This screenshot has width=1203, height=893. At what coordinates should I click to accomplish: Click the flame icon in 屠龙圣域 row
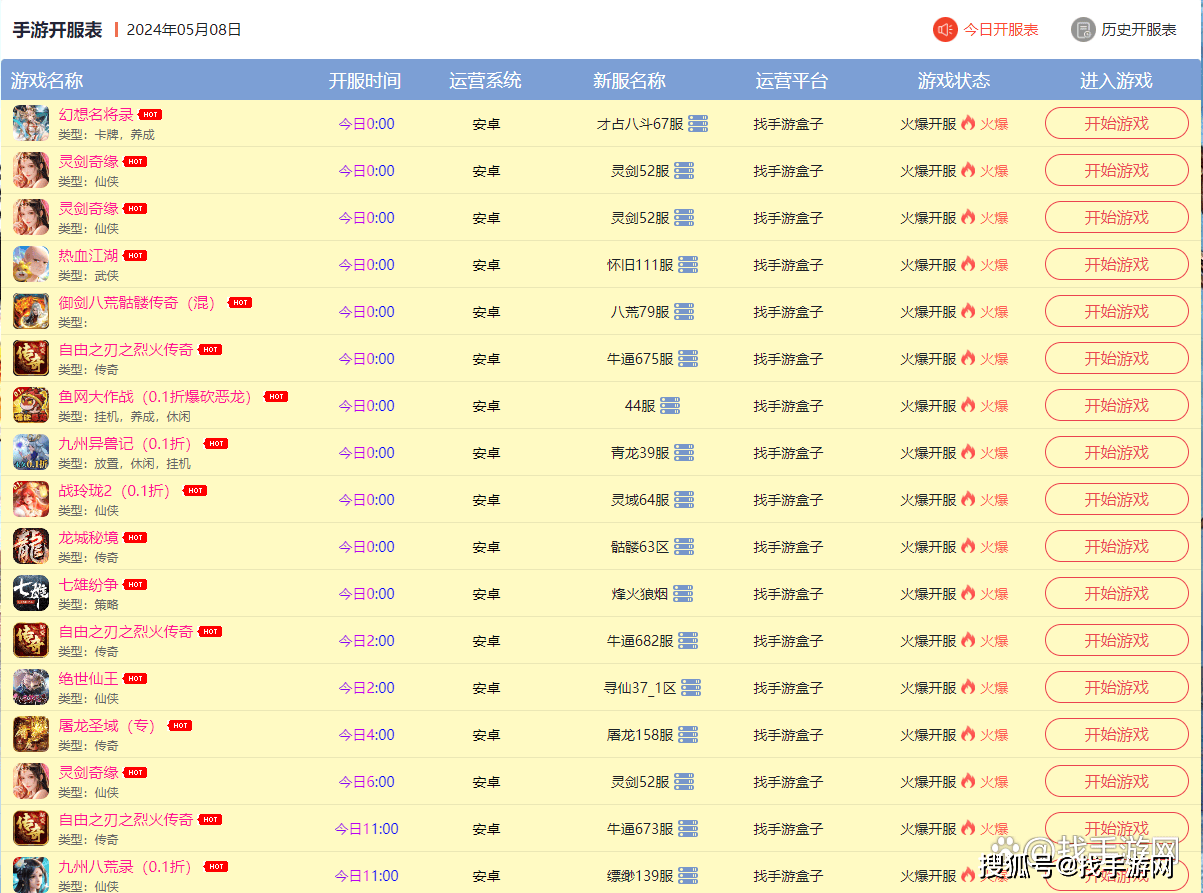pos(967,734)
